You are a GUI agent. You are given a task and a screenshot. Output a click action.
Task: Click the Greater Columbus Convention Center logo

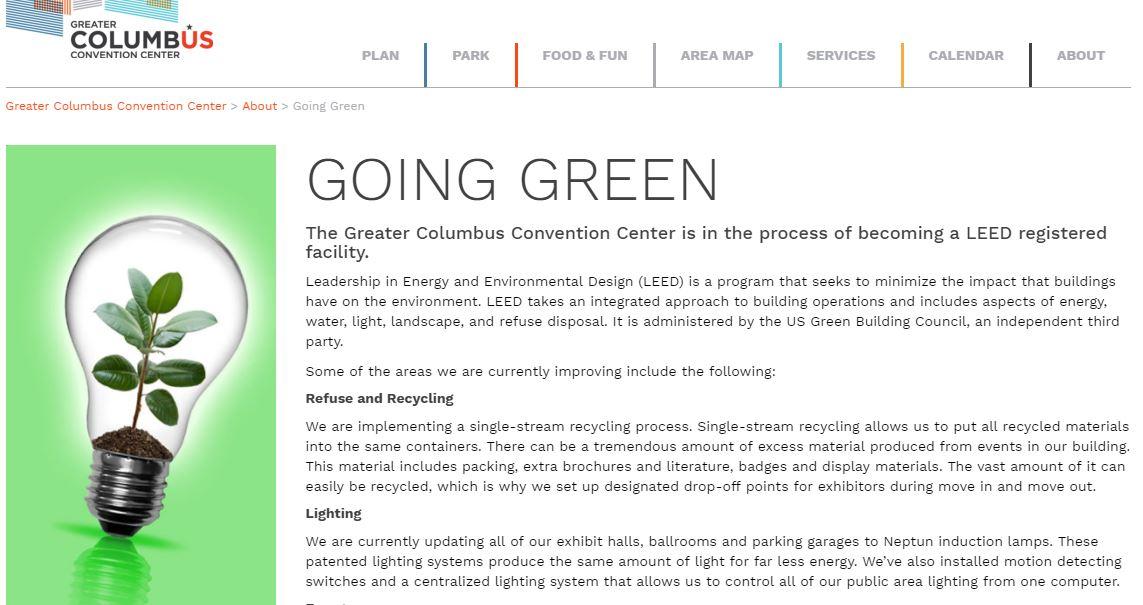[x=109, y=31]
